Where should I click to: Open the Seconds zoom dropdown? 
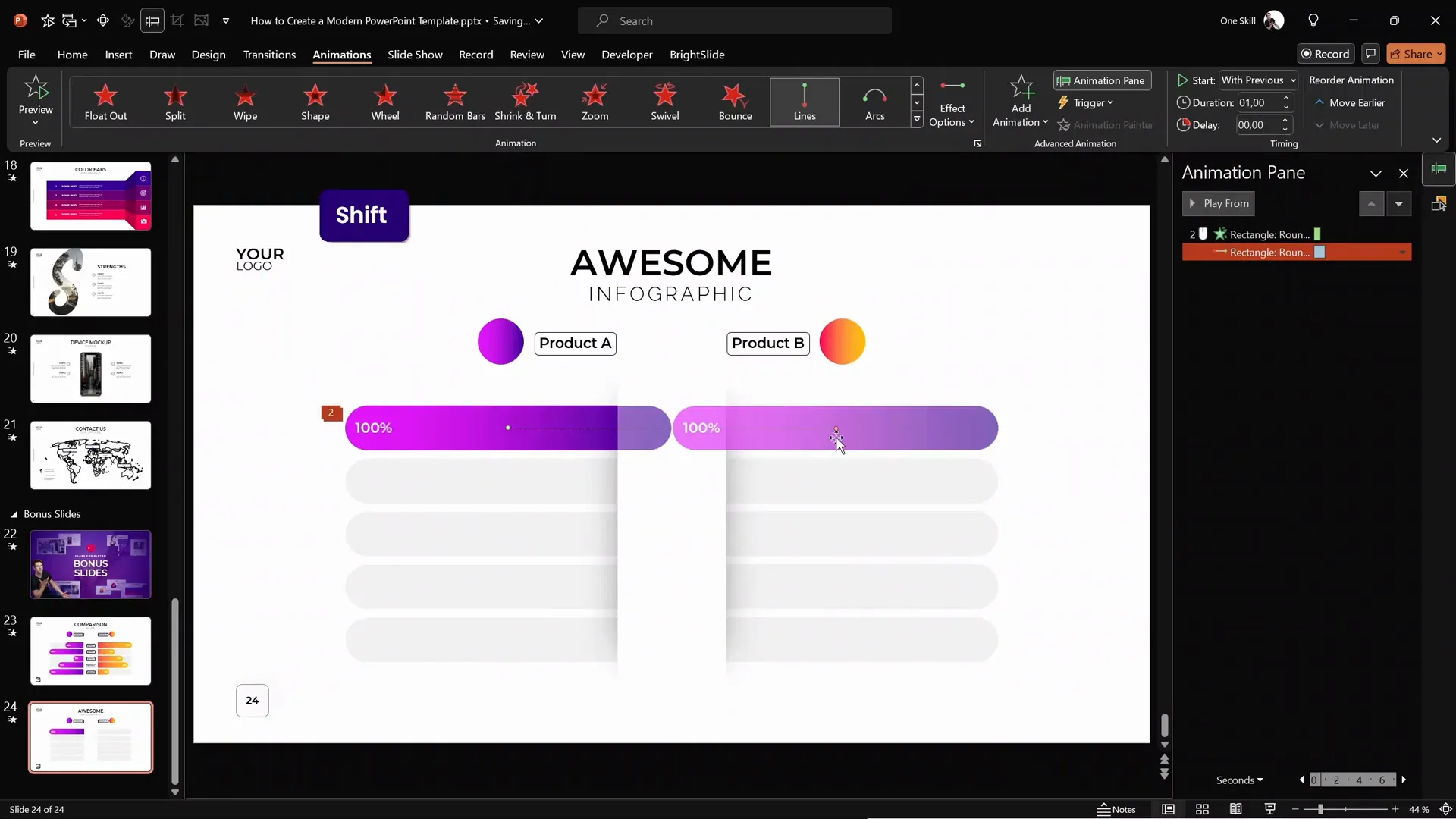click(x=1239, y=780)
